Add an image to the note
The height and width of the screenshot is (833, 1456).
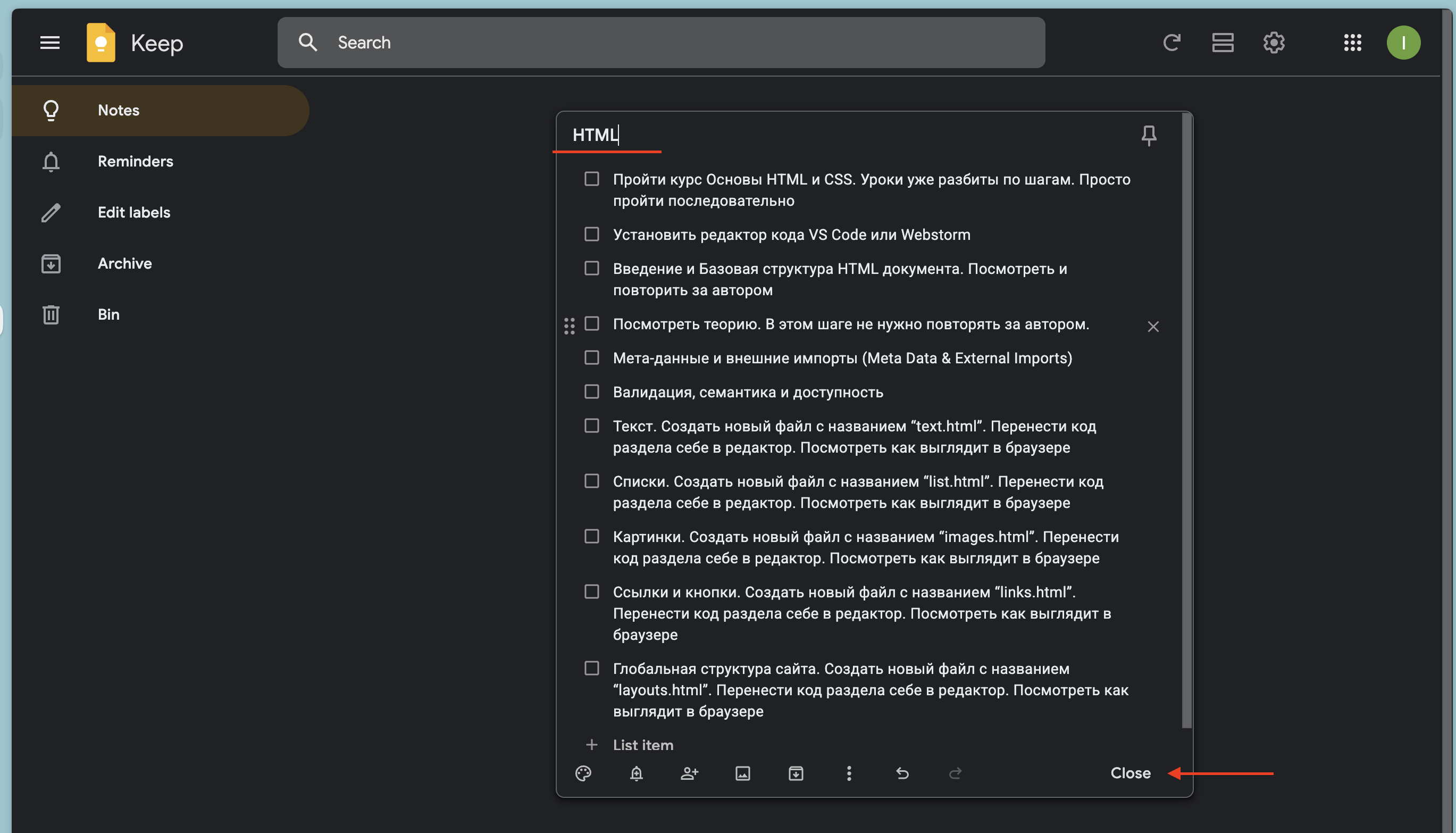(742, 773)
